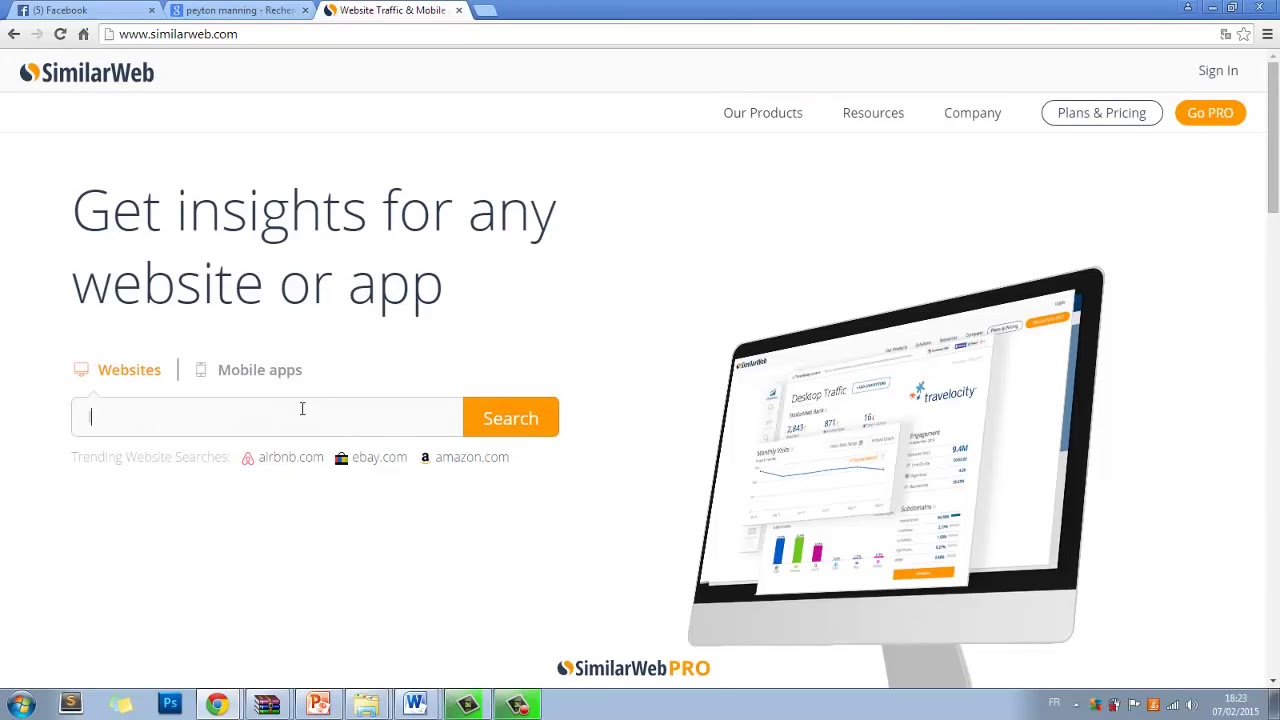Viewport: 1280px width, 720px height.
Task: Open the amazon.com trending search
Action: pos(472,457)
